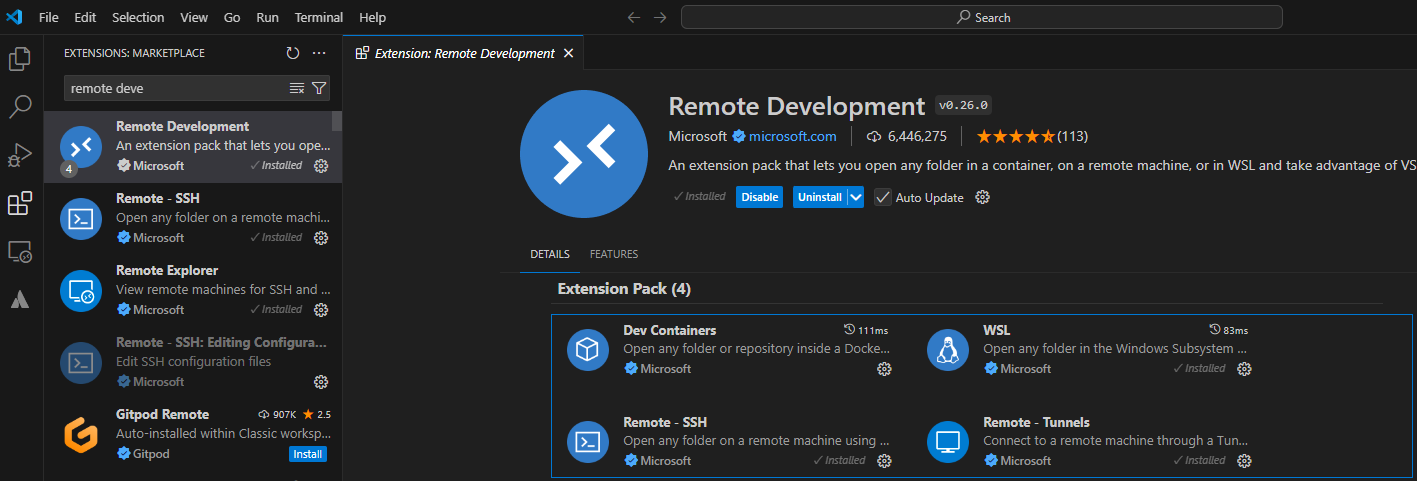The height and width of the screenshot is (481, 1417).
Task: Switch to the DETAILS tab
Action: point(550,254)
